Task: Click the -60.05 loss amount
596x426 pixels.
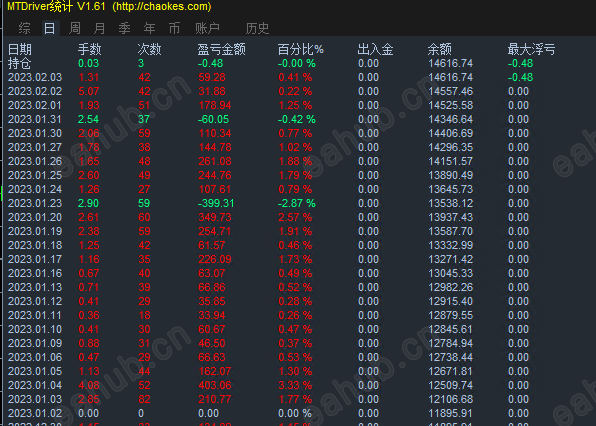Action: click(213, 119)
